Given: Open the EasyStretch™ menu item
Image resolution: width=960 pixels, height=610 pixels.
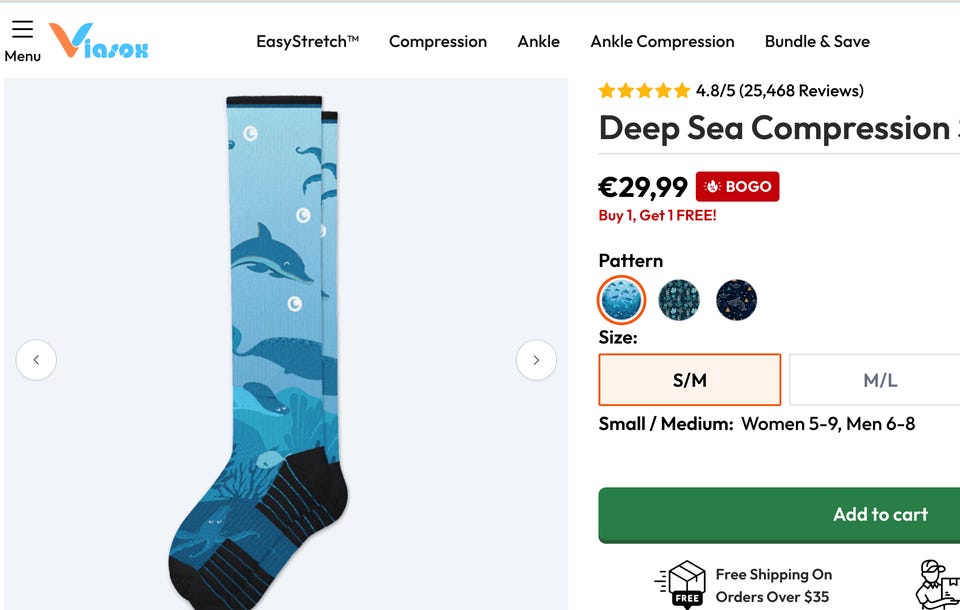Looking at the screenshot, I should 307,42.
